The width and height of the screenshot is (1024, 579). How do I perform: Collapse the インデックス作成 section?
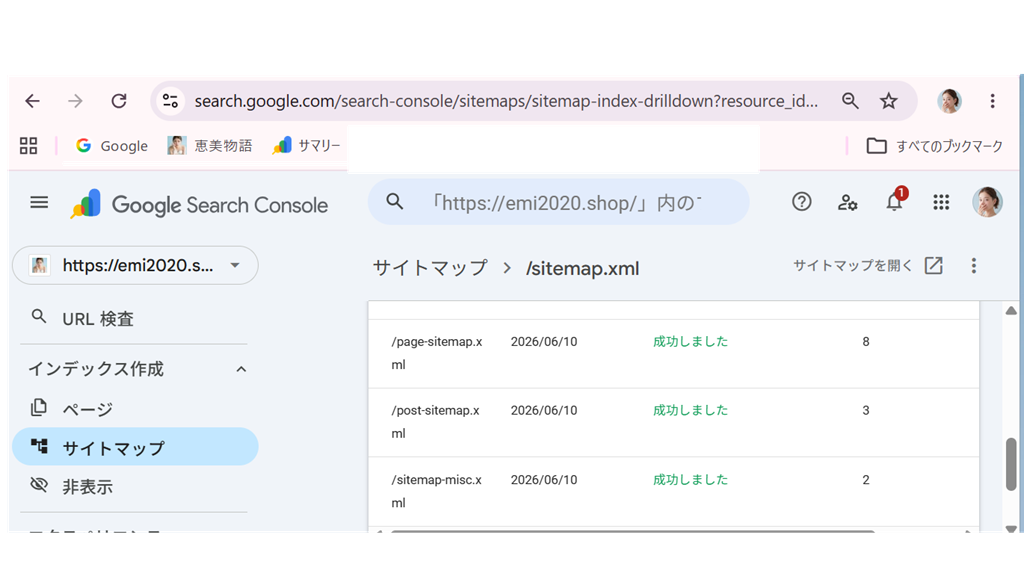click(x=241, y=369)
